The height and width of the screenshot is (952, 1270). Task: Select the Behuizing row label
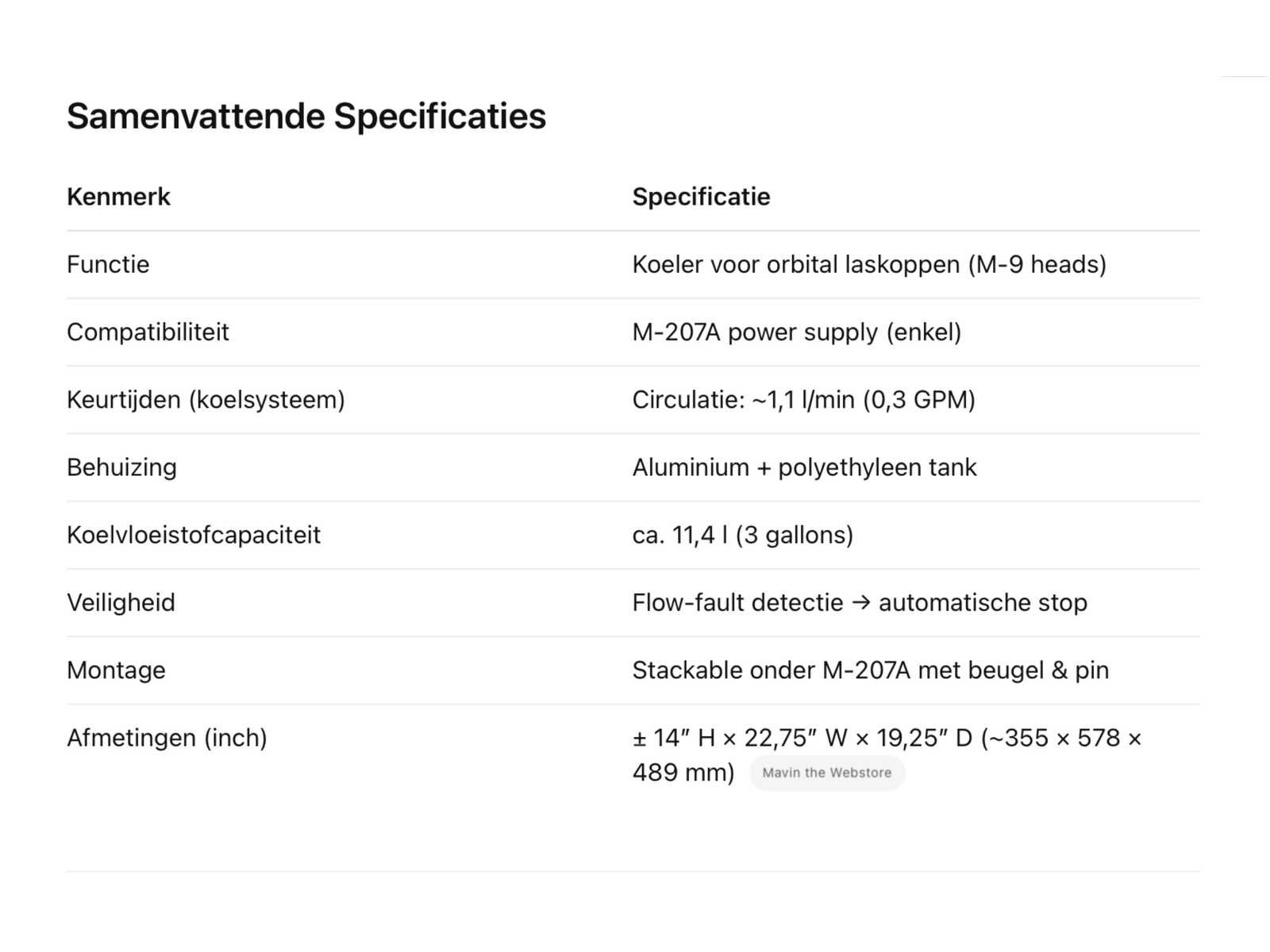[121, 467]
